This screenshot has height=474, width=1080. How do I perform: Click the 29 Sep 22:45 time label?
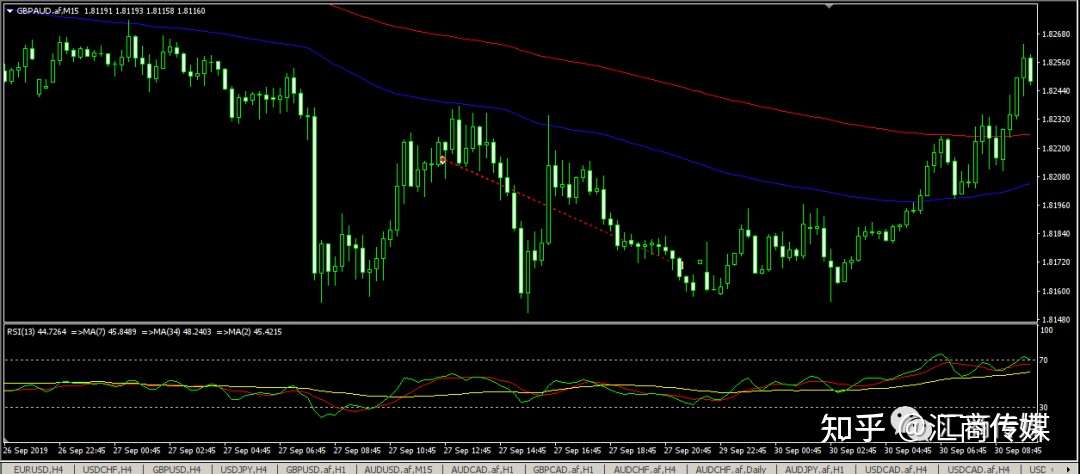pos(742,451)
